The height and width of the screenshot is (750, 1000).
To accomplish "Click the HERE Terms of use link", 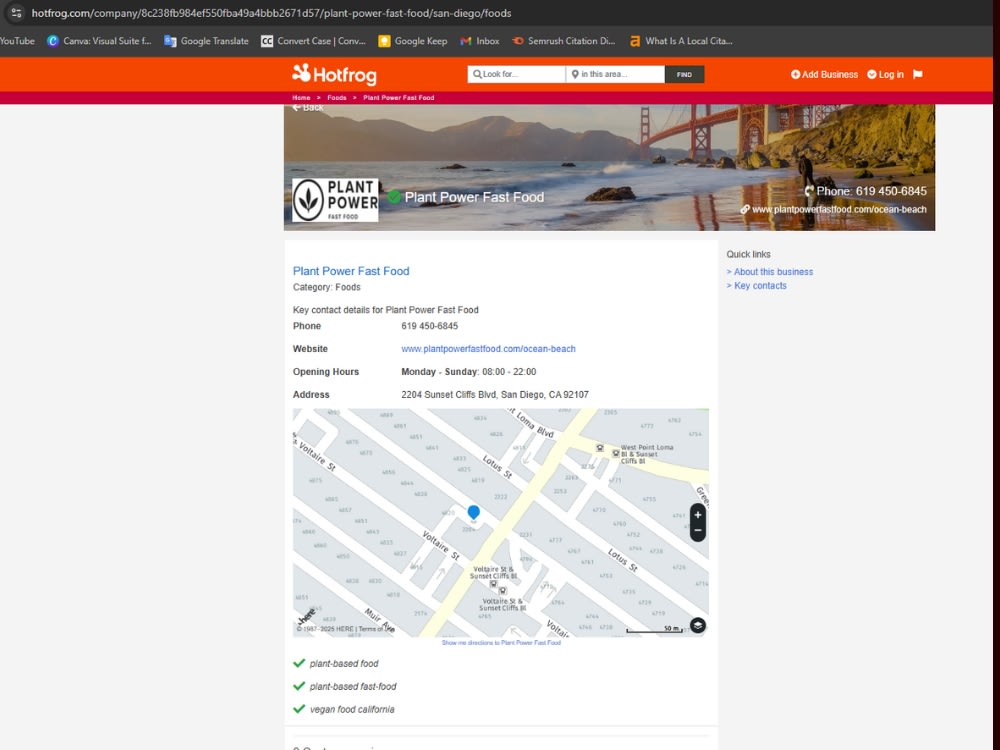I will pos(376,629).
